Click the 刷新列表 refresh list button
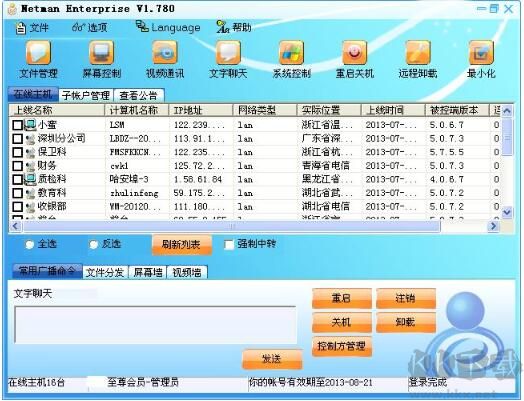Viewport: 524px width, 401px height. (181, 245)
